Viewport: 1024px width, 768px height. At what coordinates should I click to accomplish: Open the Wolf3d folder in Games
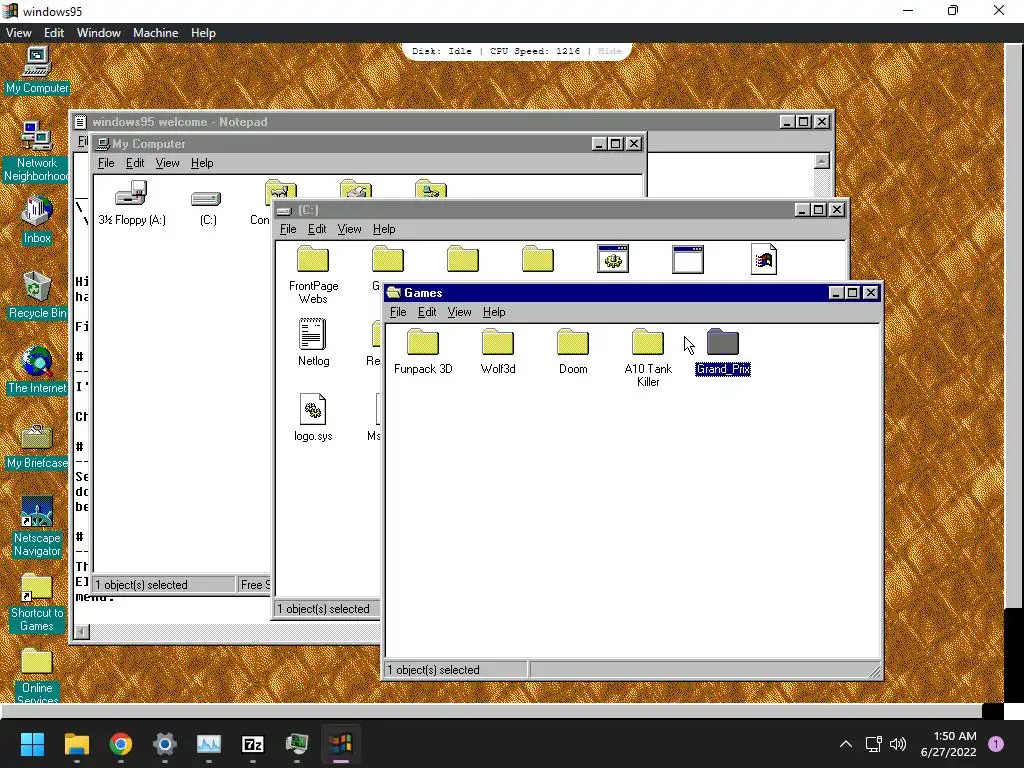[x=498, y=351]
